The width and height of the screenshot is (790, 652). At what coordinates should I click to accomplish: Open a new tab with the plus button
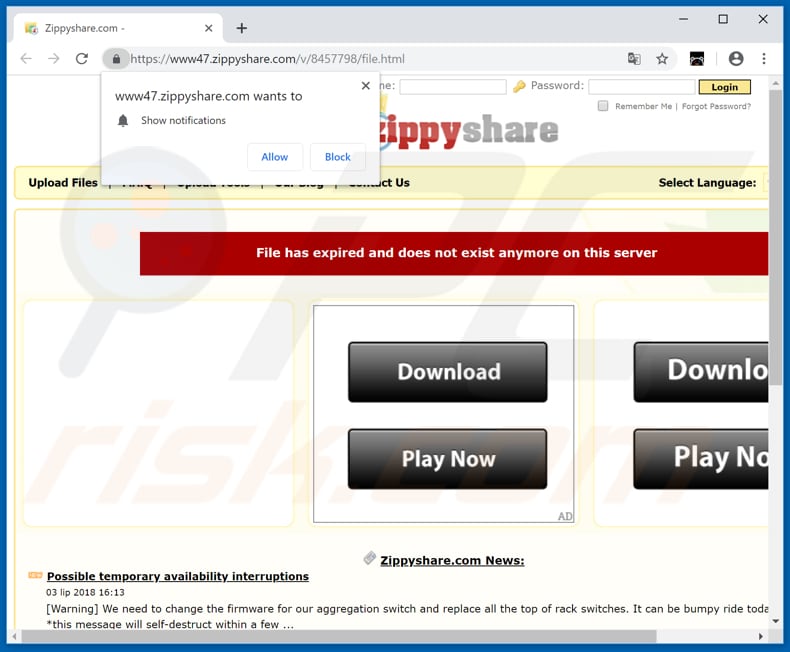pos(242,28)
